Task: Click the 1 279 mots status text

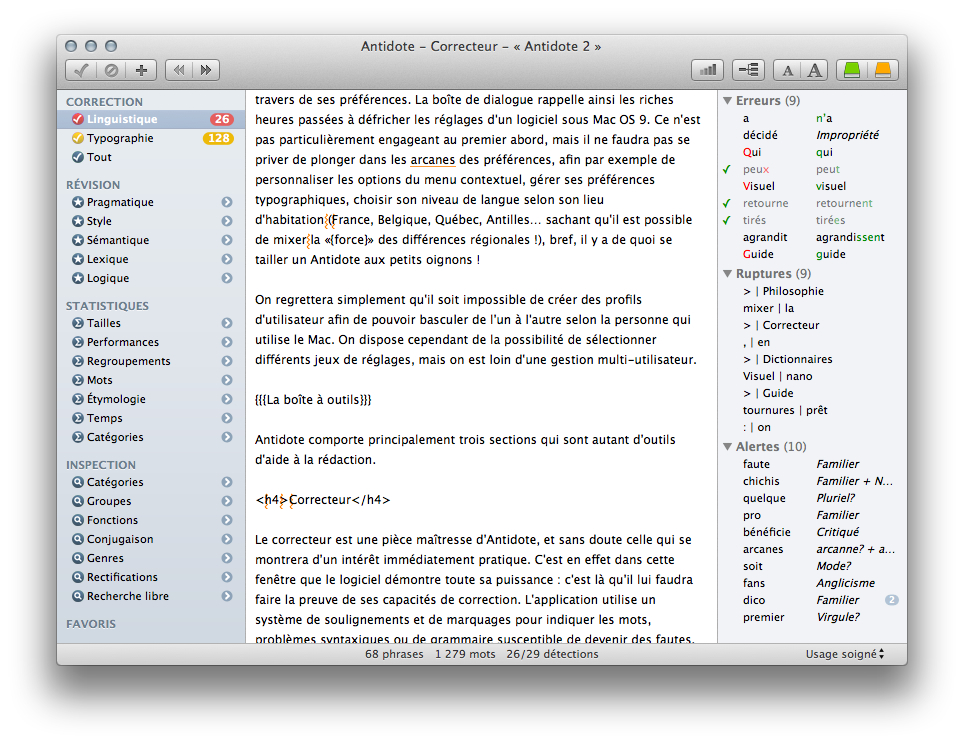Action: (465, 654)
